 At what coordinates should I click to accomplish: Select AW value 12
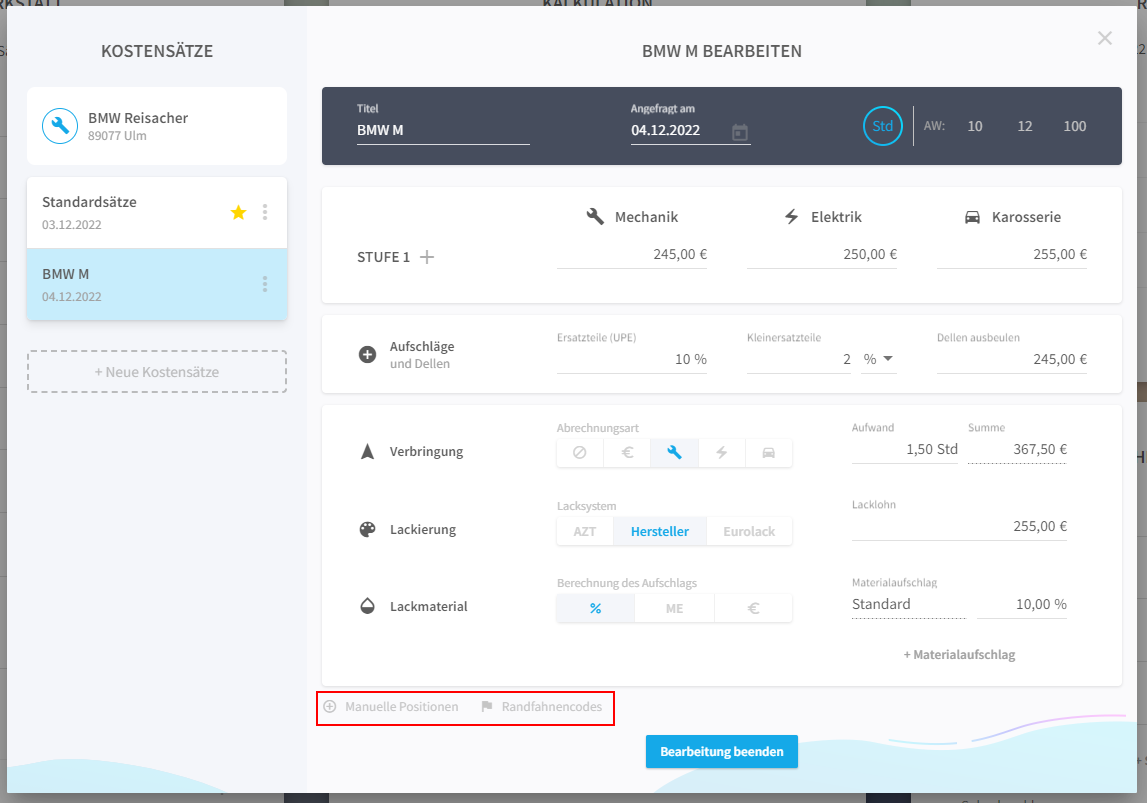1024,126
